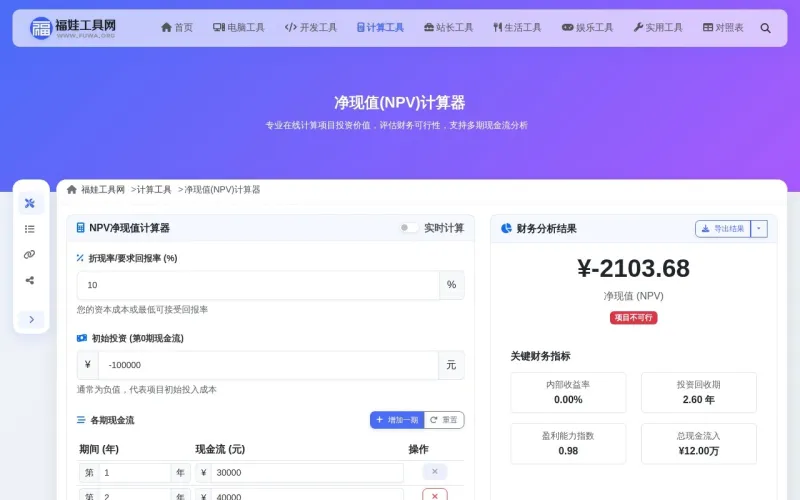Click the 净现值(NPV)计算器 breadcrumb

222,190
